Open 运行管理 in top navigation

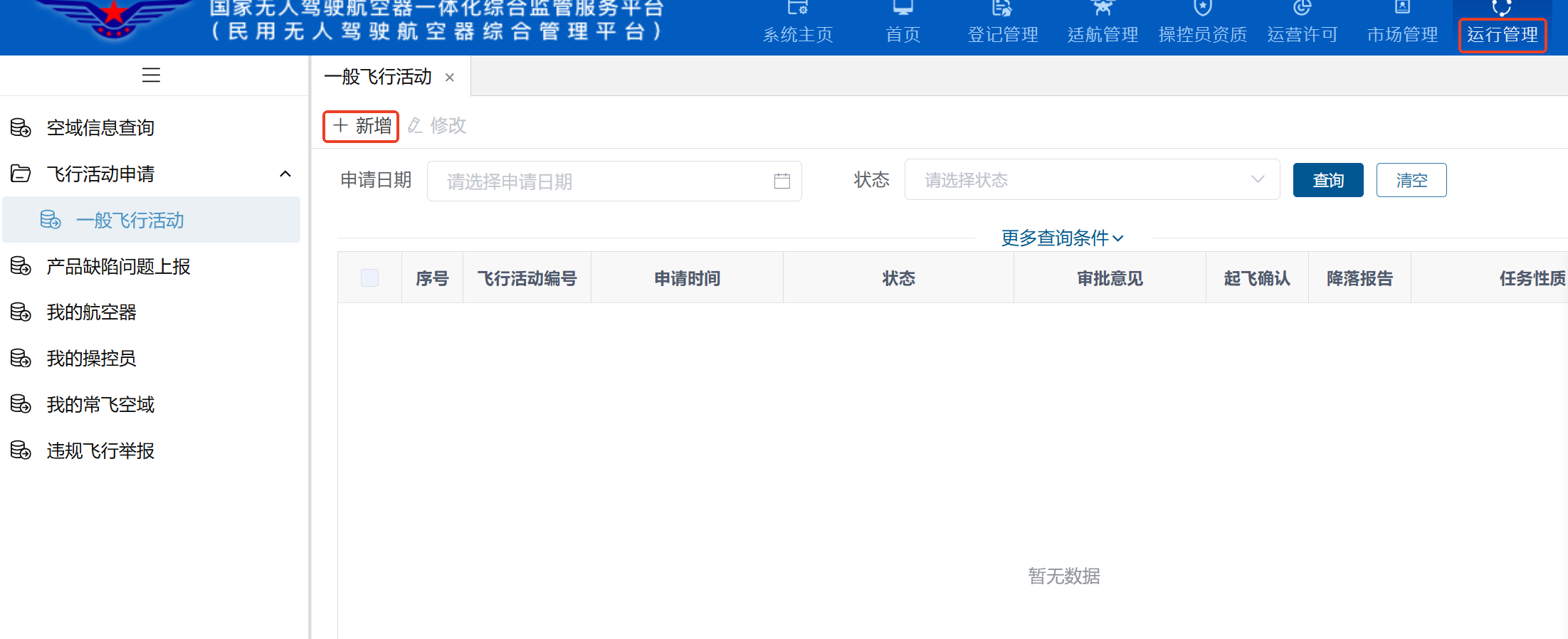pos(1502,34)
